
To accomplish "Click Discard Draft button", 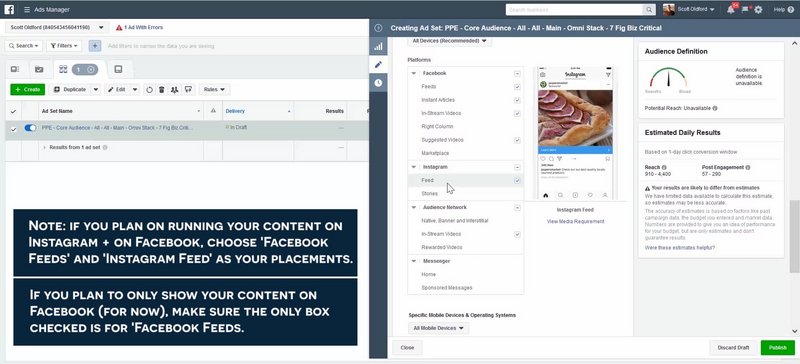I will click(733, 348).
